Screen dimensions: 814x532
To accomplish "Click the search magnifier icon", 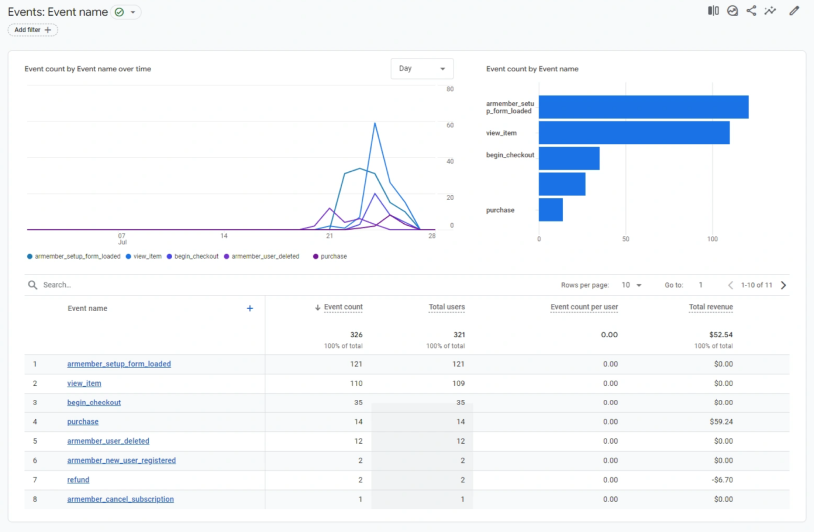I will 33,285.
